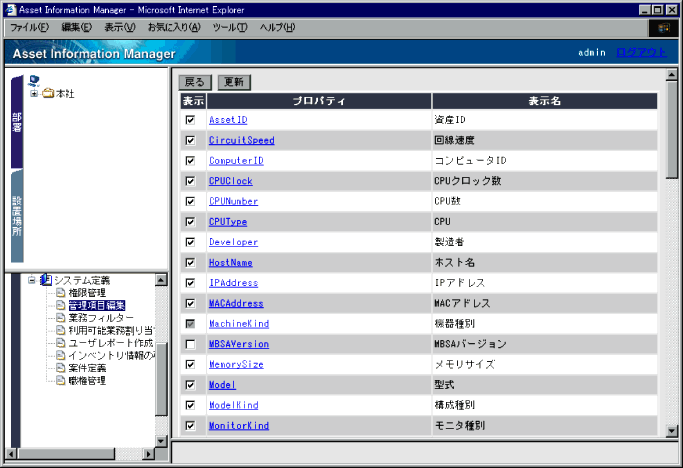The image size is (683, 468).
Task: Uncheck the CircuitSpeed display checkbox
Action: pos(190,140)
